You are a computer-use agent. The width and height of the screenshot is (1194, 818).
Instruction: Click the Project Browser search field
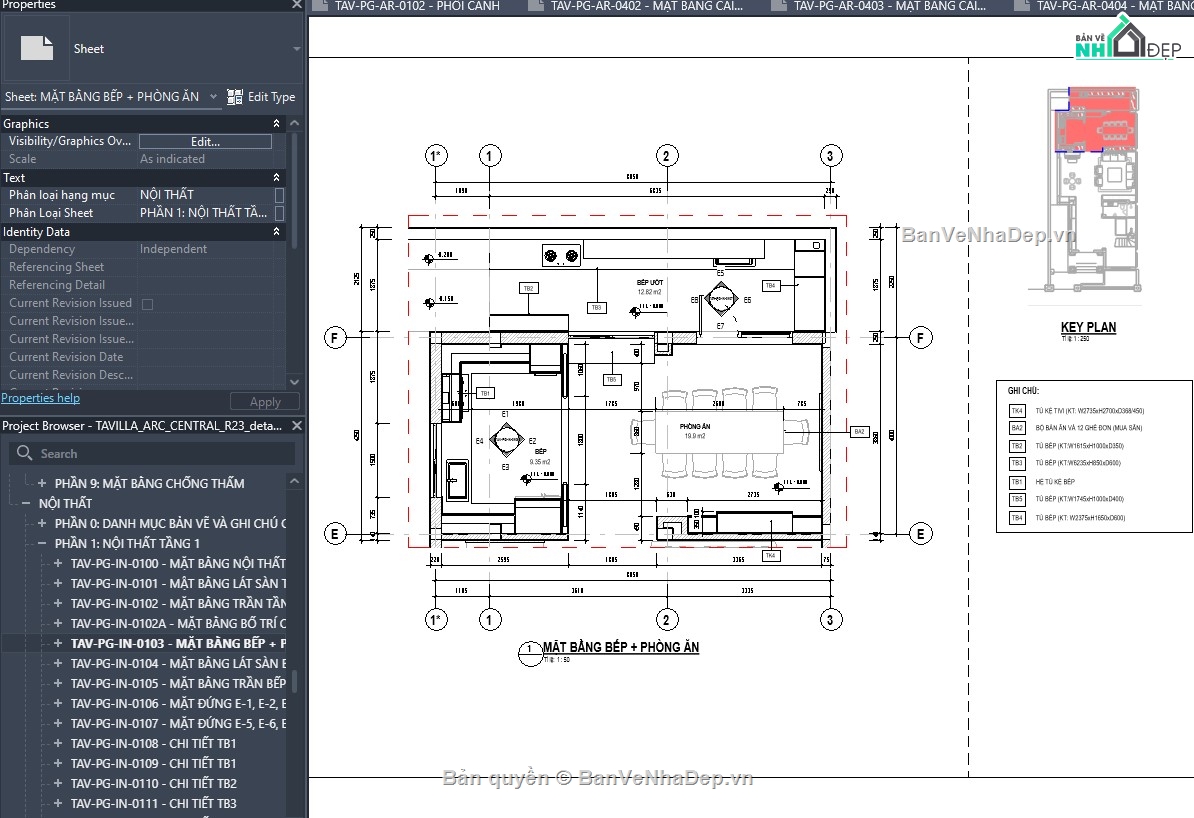[152, 453]
